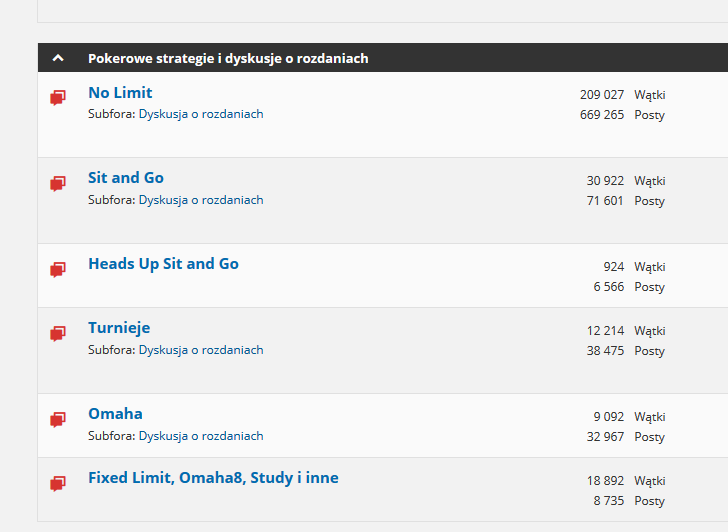Click the red forum icon beside Sit and Go
728x532 pixels.
(58, 183)
